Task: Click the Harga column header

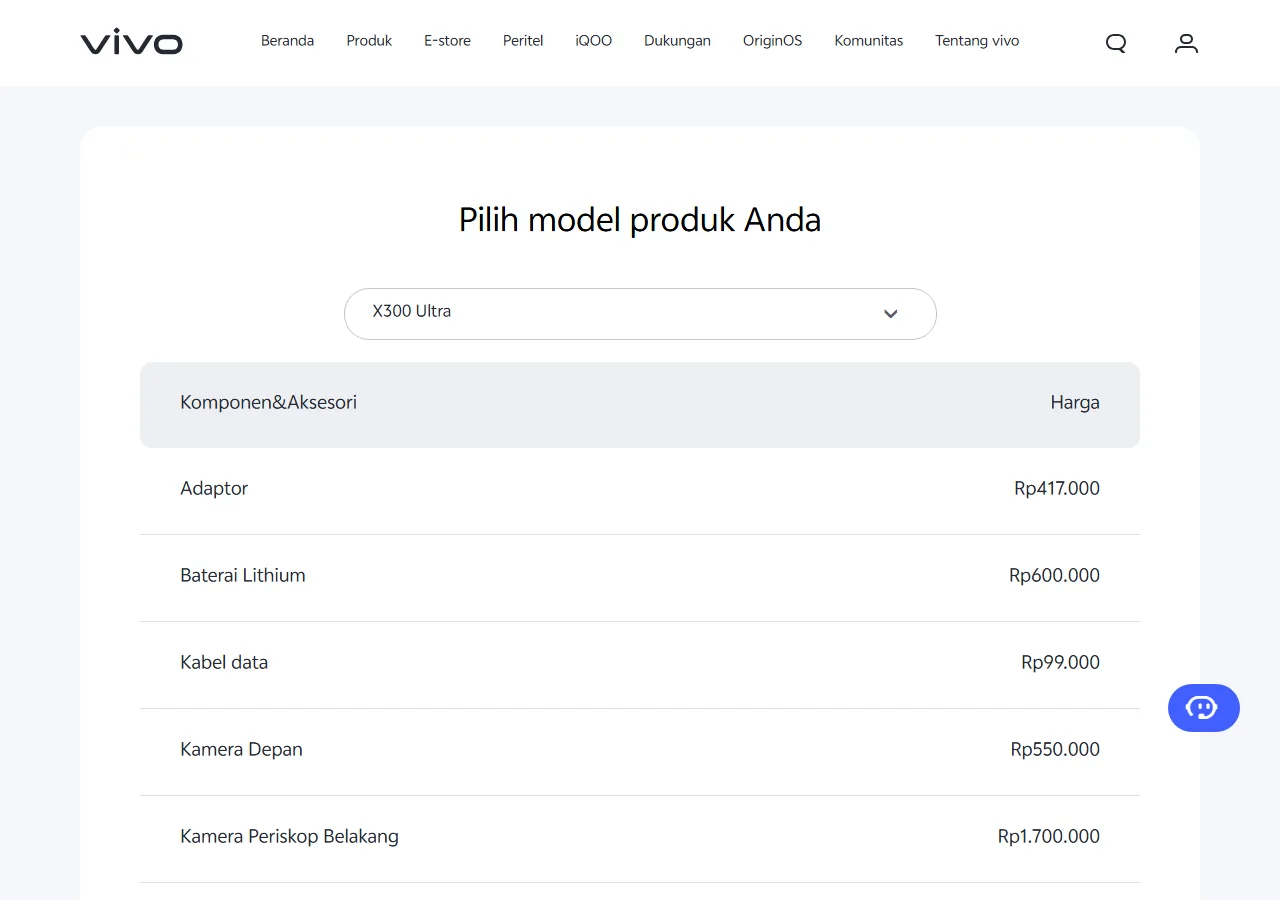Action: point(1075,403)
